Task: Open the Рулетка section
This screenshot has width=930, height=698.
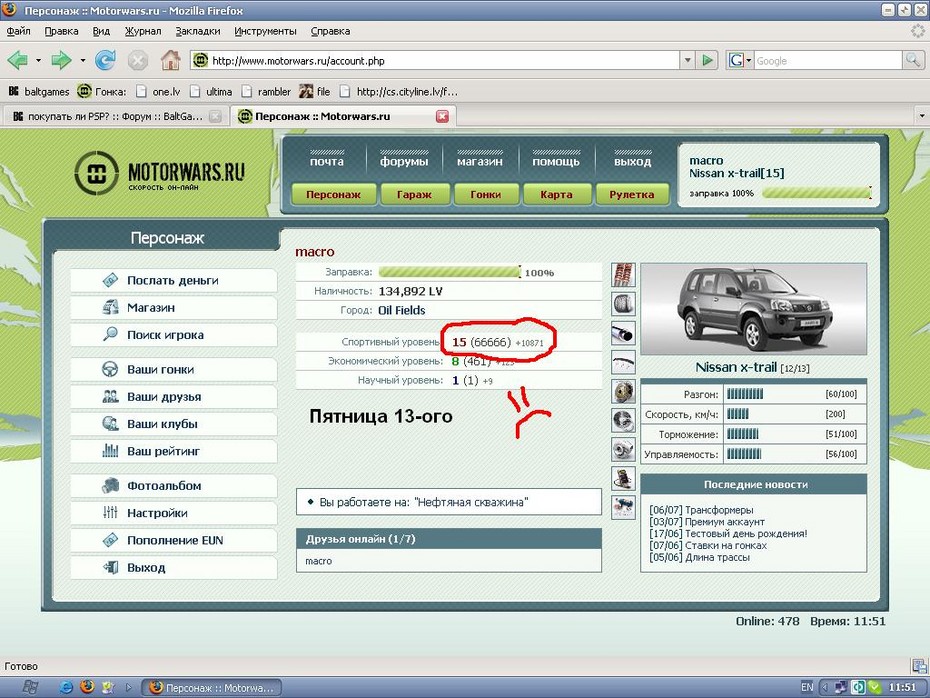Action: (632, 194)
